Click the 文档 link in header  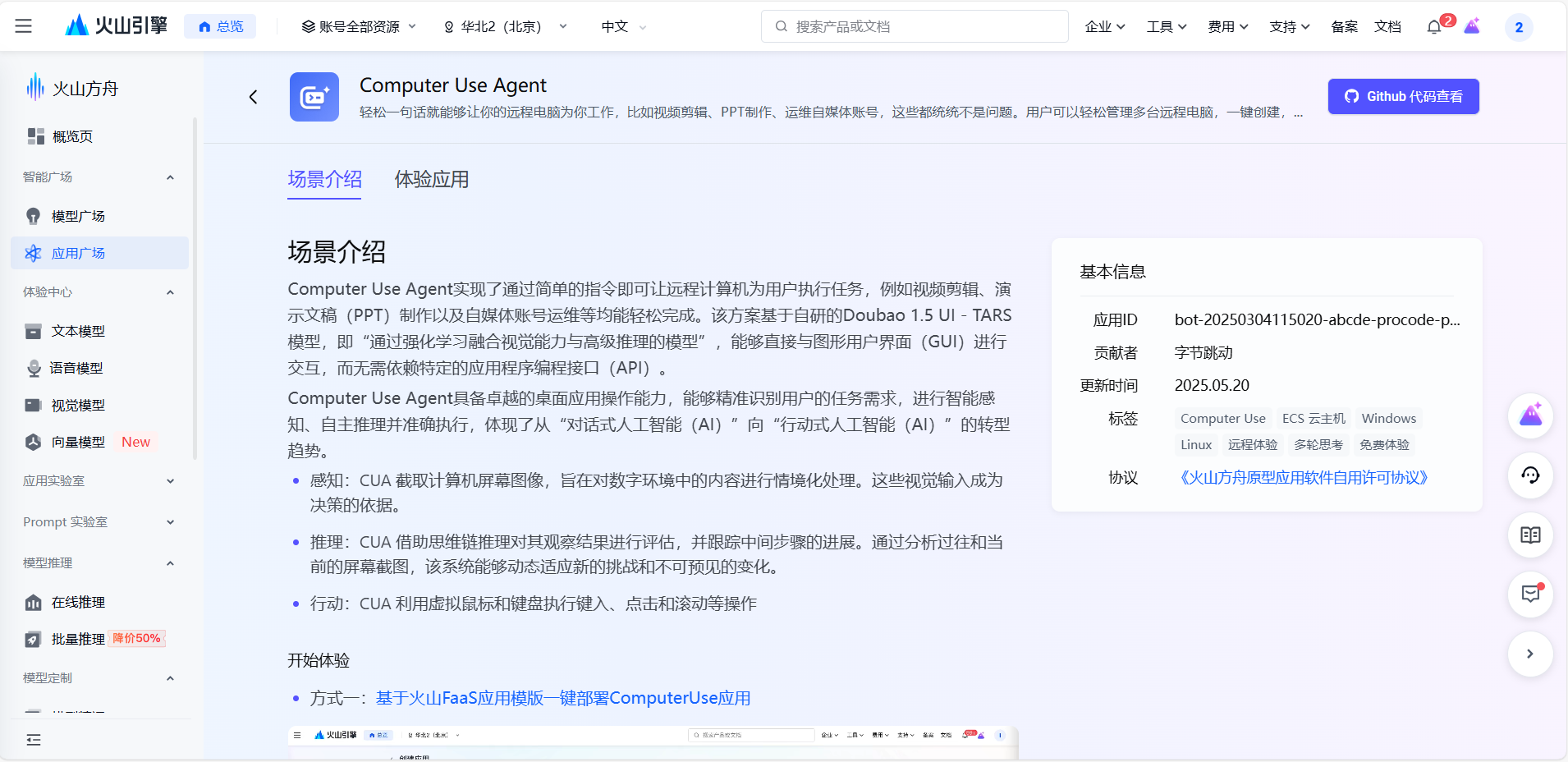click(1388, 26)
